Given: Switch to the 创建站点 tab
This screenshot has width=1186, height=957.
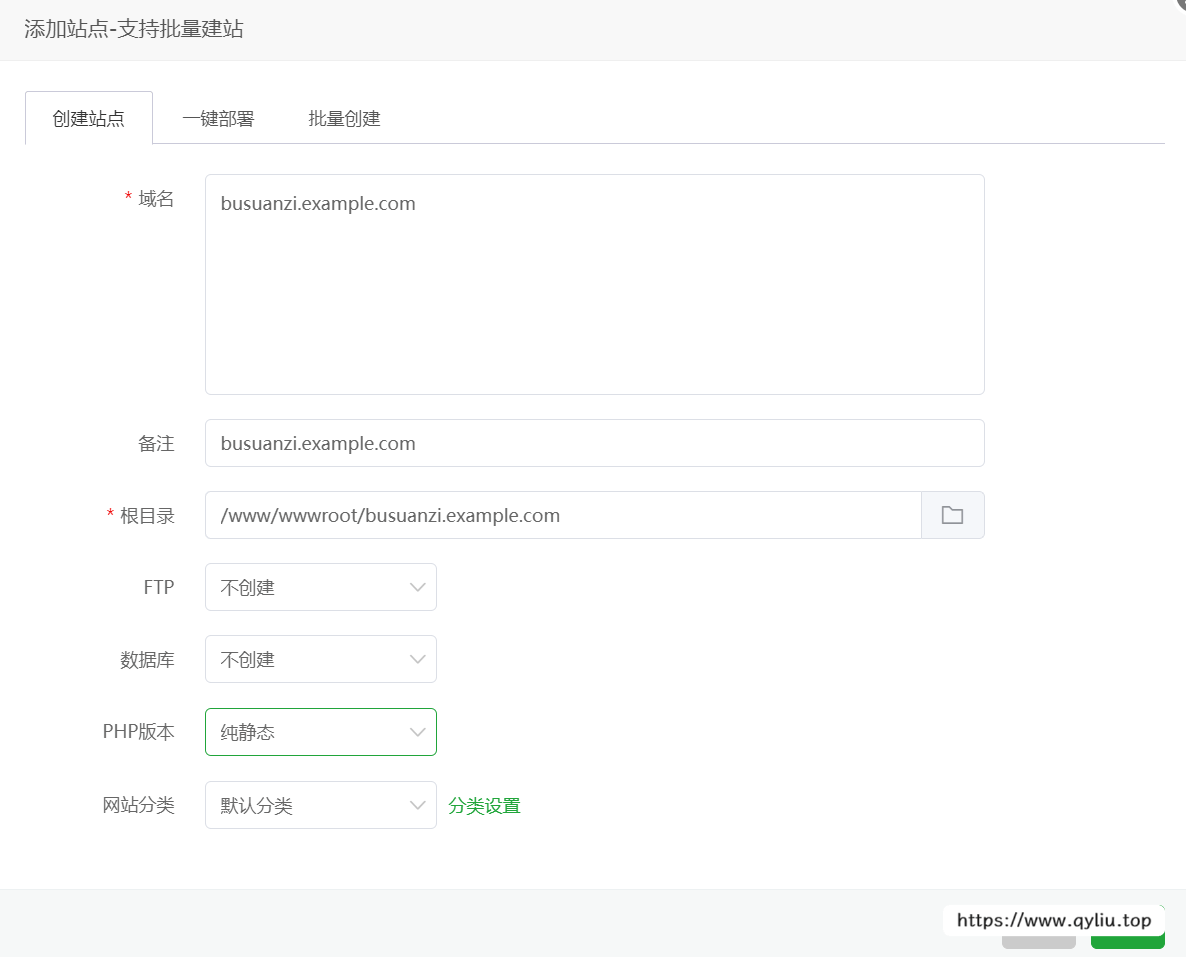Looking at the screenshot, I should (88, 118).
